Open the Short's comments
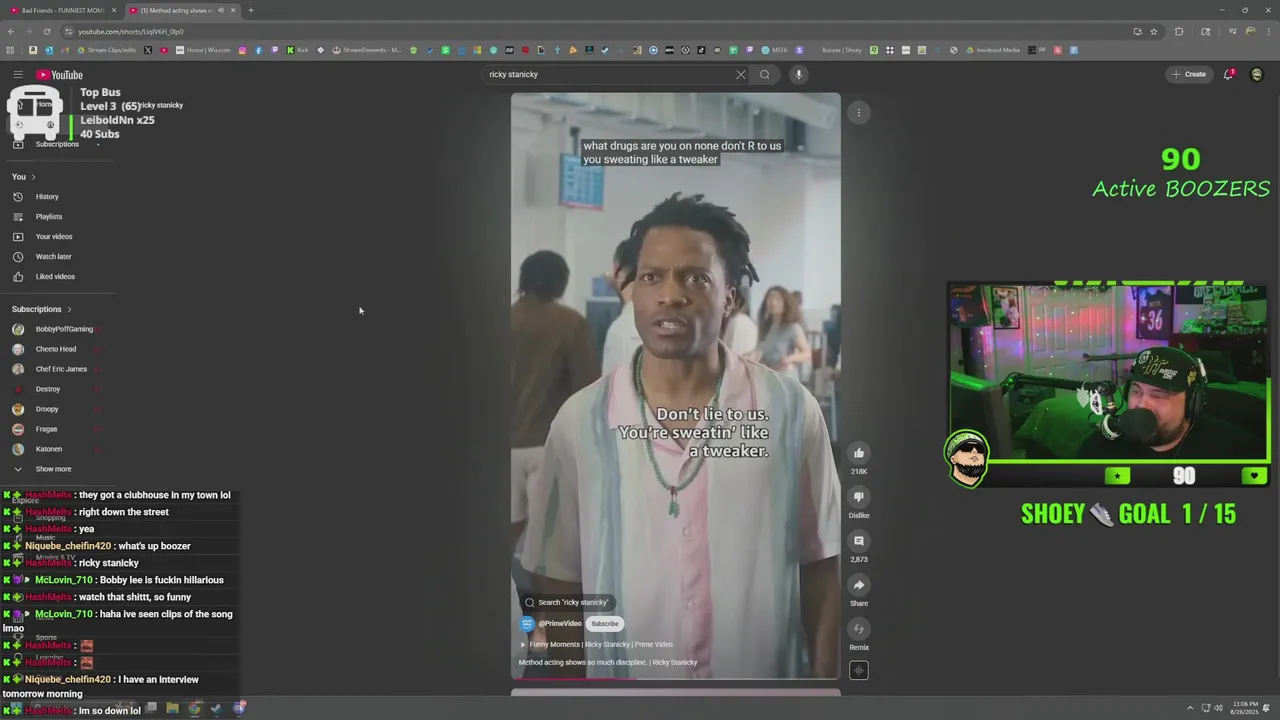Screen dimensions: 1280x720 click(858, 540)
